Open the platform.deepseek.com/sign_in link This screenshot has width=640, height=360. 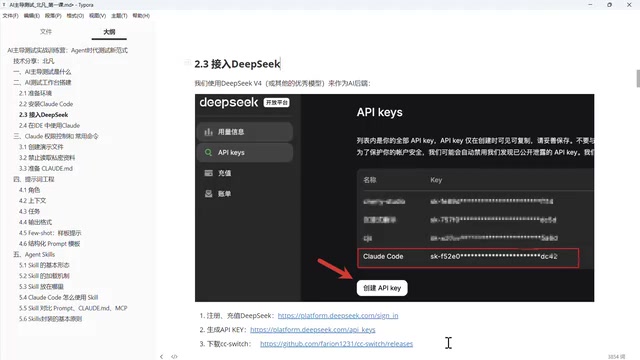pos(338,316)
